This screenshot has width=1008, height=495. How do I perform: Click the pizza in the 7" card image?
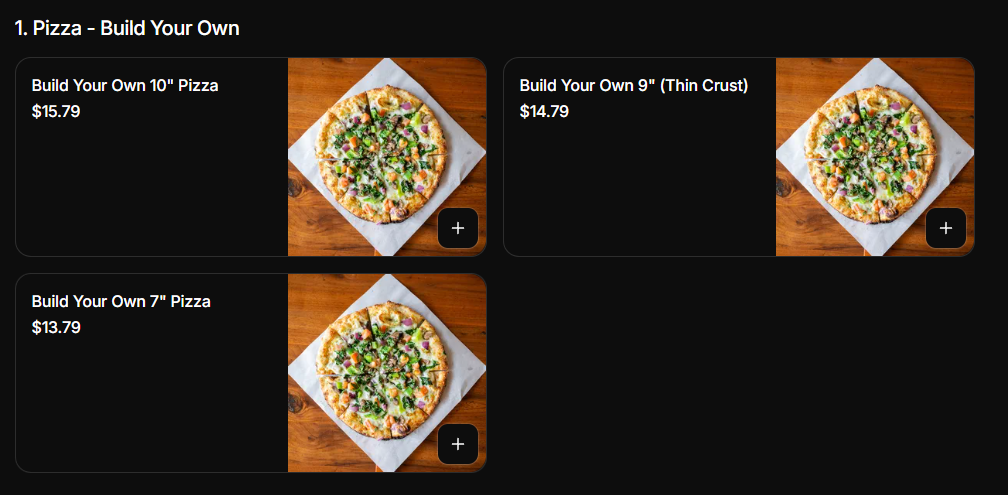click(x=381, y=370)
